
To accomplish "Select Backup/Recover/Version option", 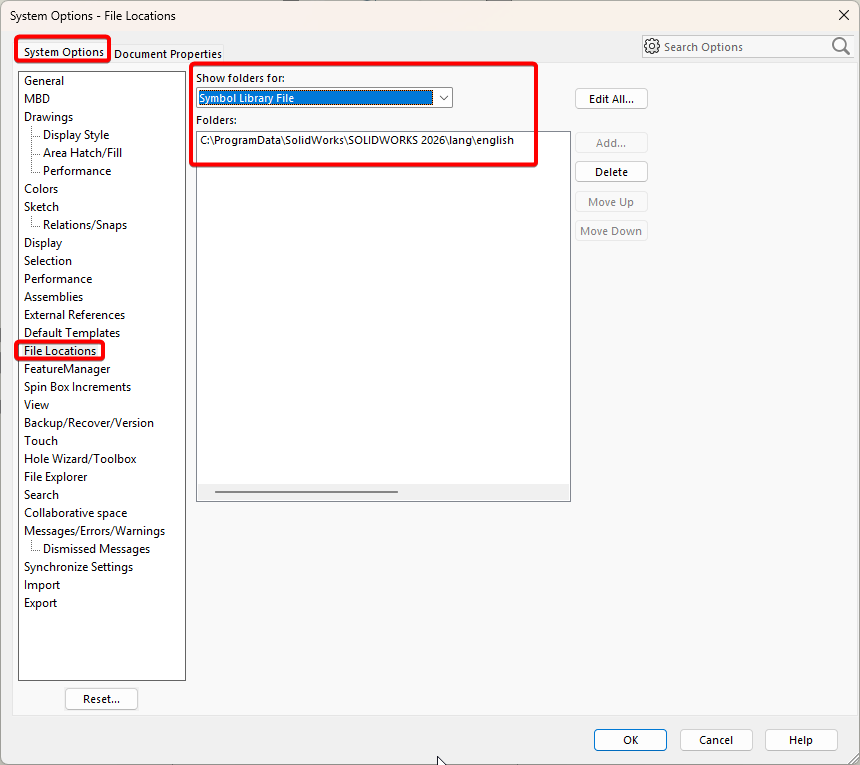I will pyautogui.click(x=89, y=423).
